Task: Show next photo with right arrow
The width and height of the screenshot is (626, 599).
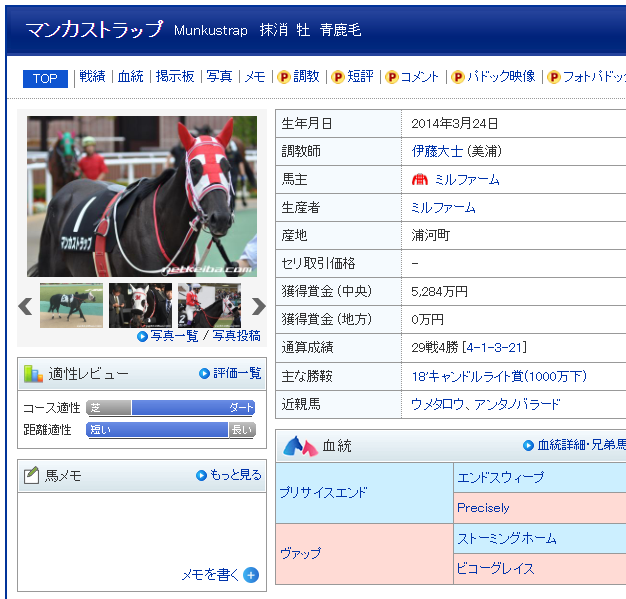Action: 258,306
